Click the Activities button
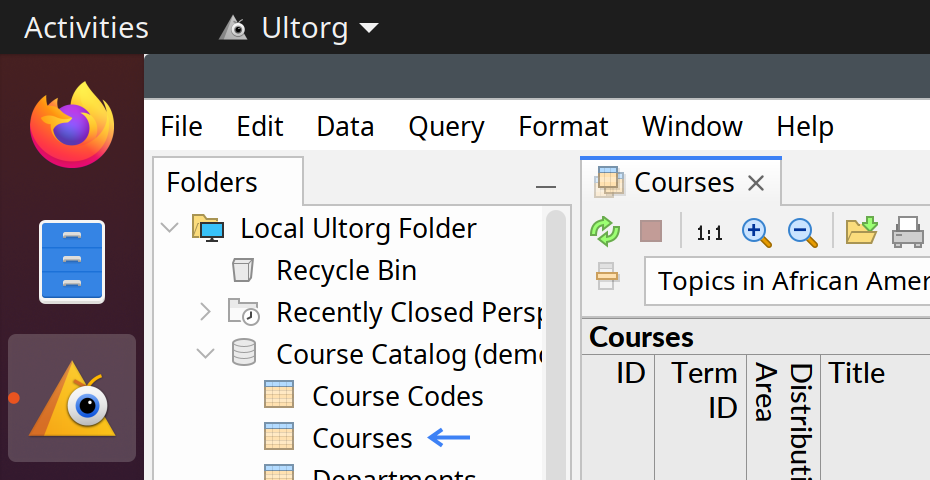The height and width of the screenshot is (480, 930). click(x=86, y=28)
